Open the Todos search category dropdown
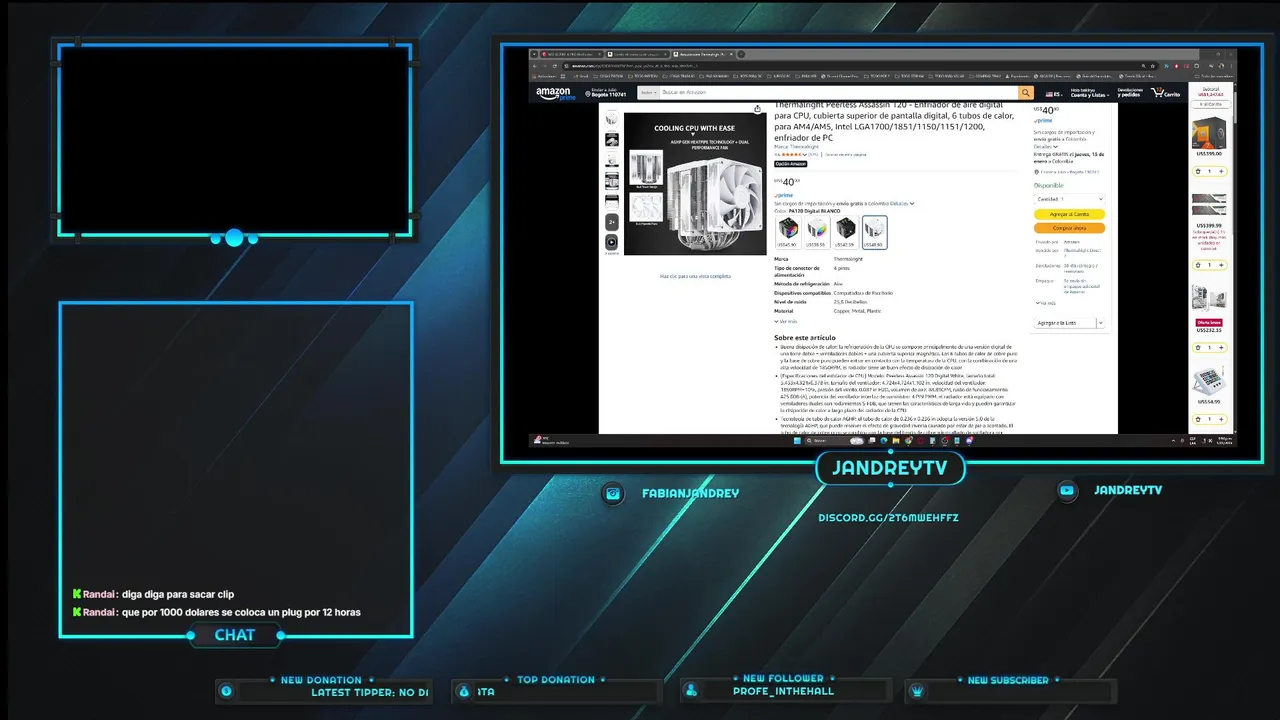Screen dimensions: 1280x720 coord(648,92)
